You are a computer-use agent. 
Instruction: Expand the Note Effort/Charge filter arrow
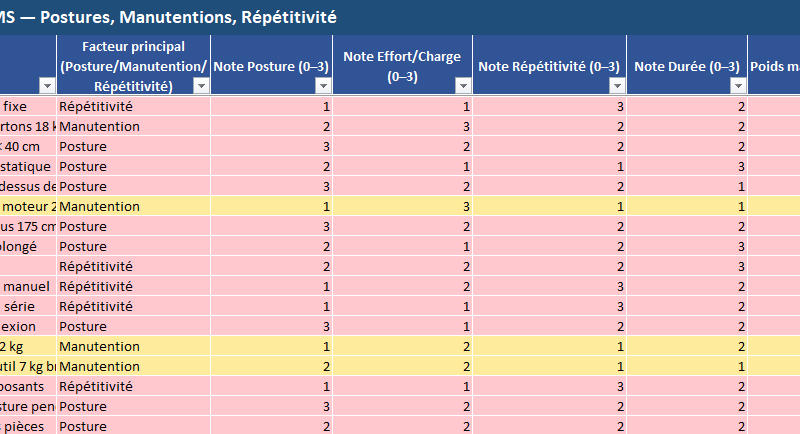[462, 86]
